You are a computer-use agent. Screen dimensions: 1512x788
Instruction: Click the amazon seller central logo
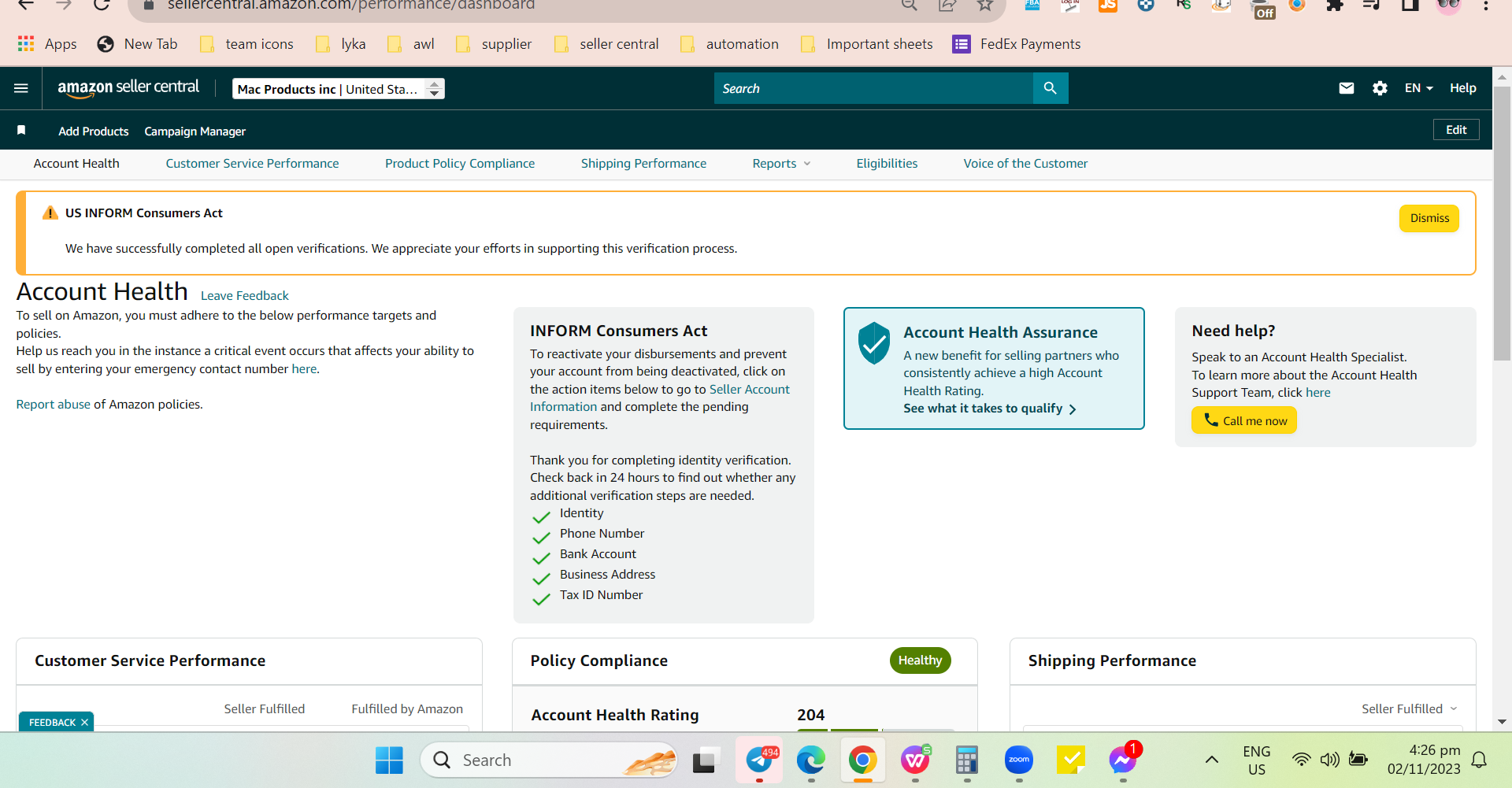128,88
